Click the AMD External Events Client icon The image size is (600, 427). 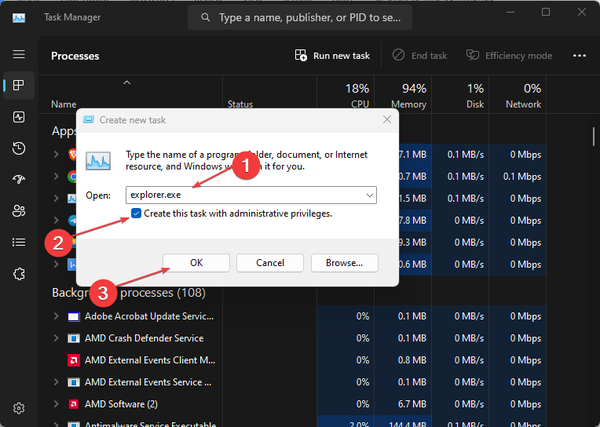73,360
